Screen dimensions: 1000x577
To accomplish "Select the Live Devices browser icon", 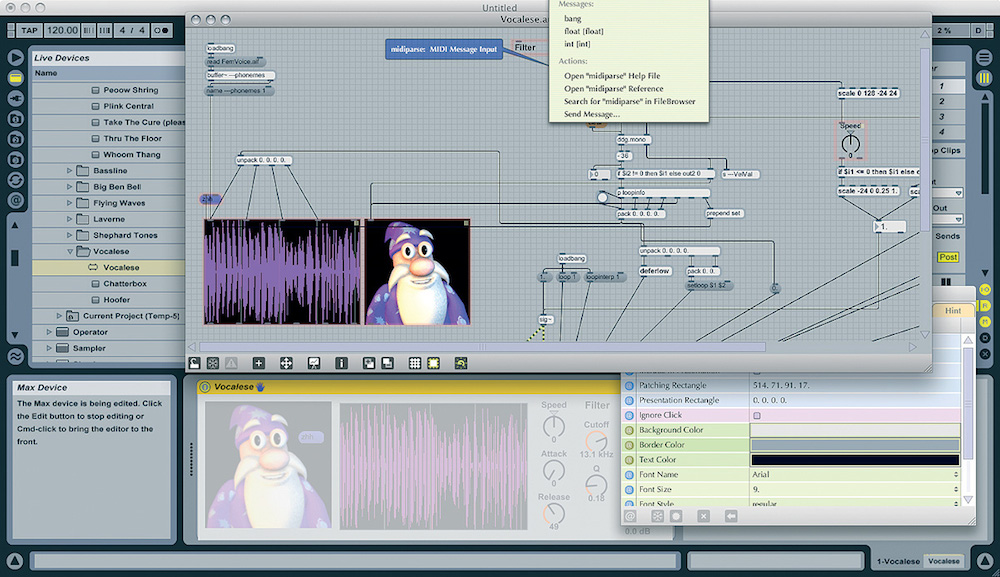I will [x=16, y=77].
